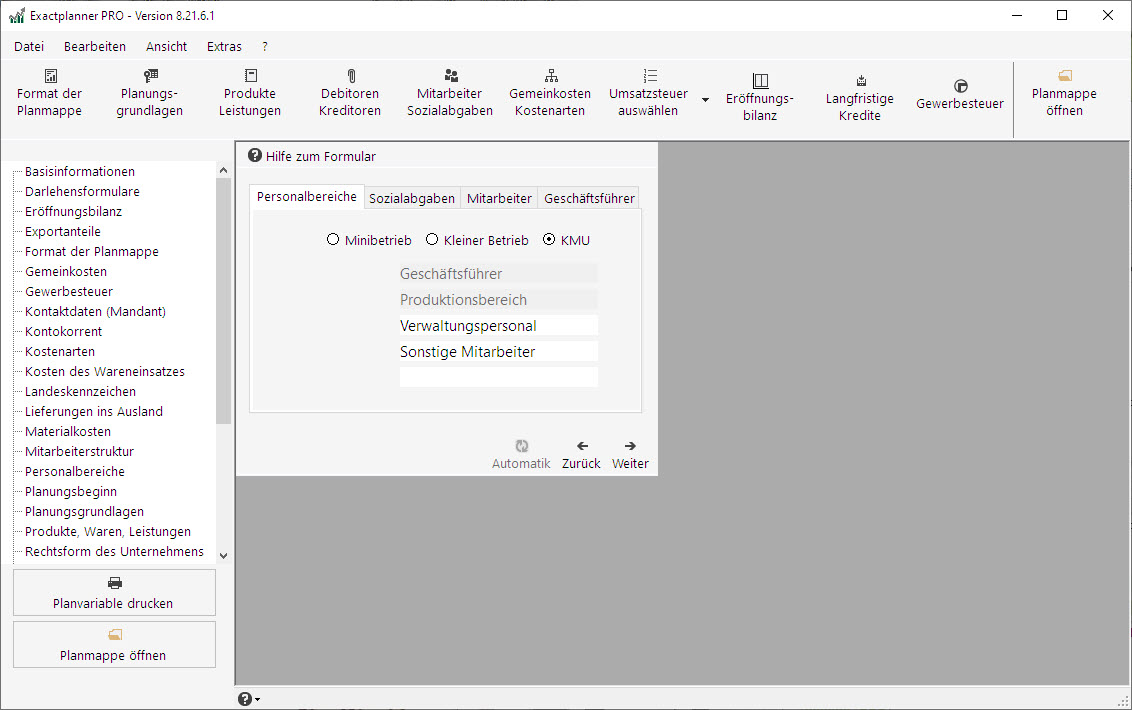Select the KMU radio button
This screenshot has width=1132, height=710.
549,239
